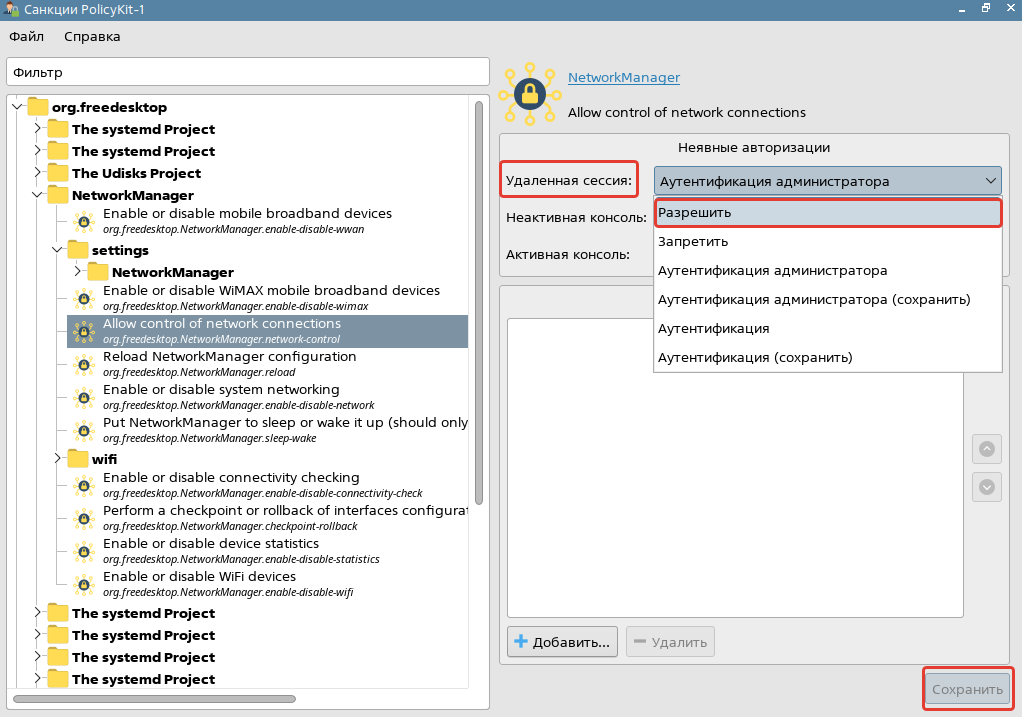Click the lock icon beside Reload NetworkManager configuration
This screenshot has width=1022, height=717.
pyautogui.click(x=84, y=364)
